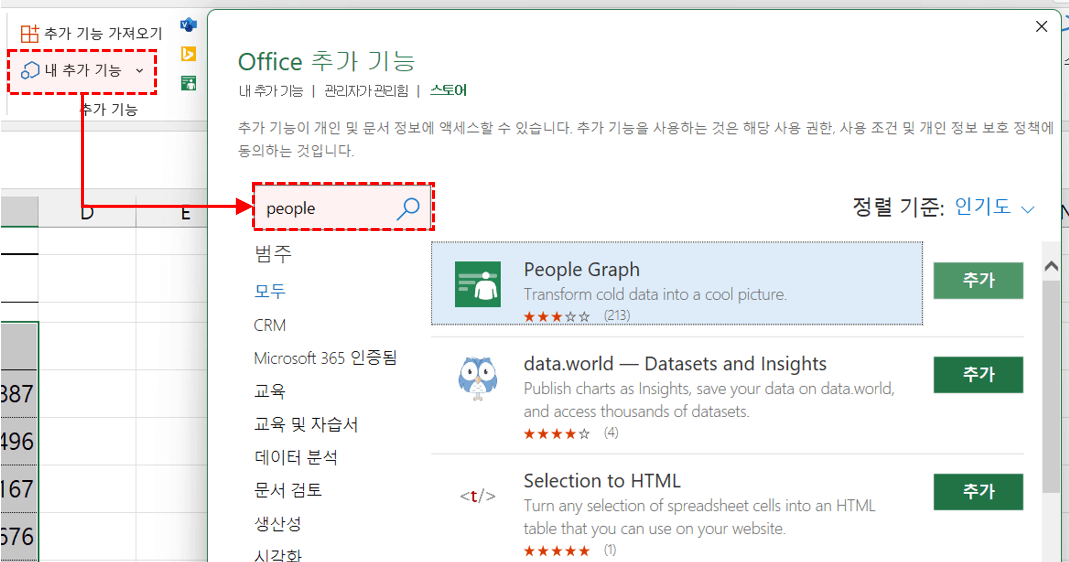Filter by the CRM category
Image resolution: width=1069 pixels, height=562 pixels.
pos(269,325)
